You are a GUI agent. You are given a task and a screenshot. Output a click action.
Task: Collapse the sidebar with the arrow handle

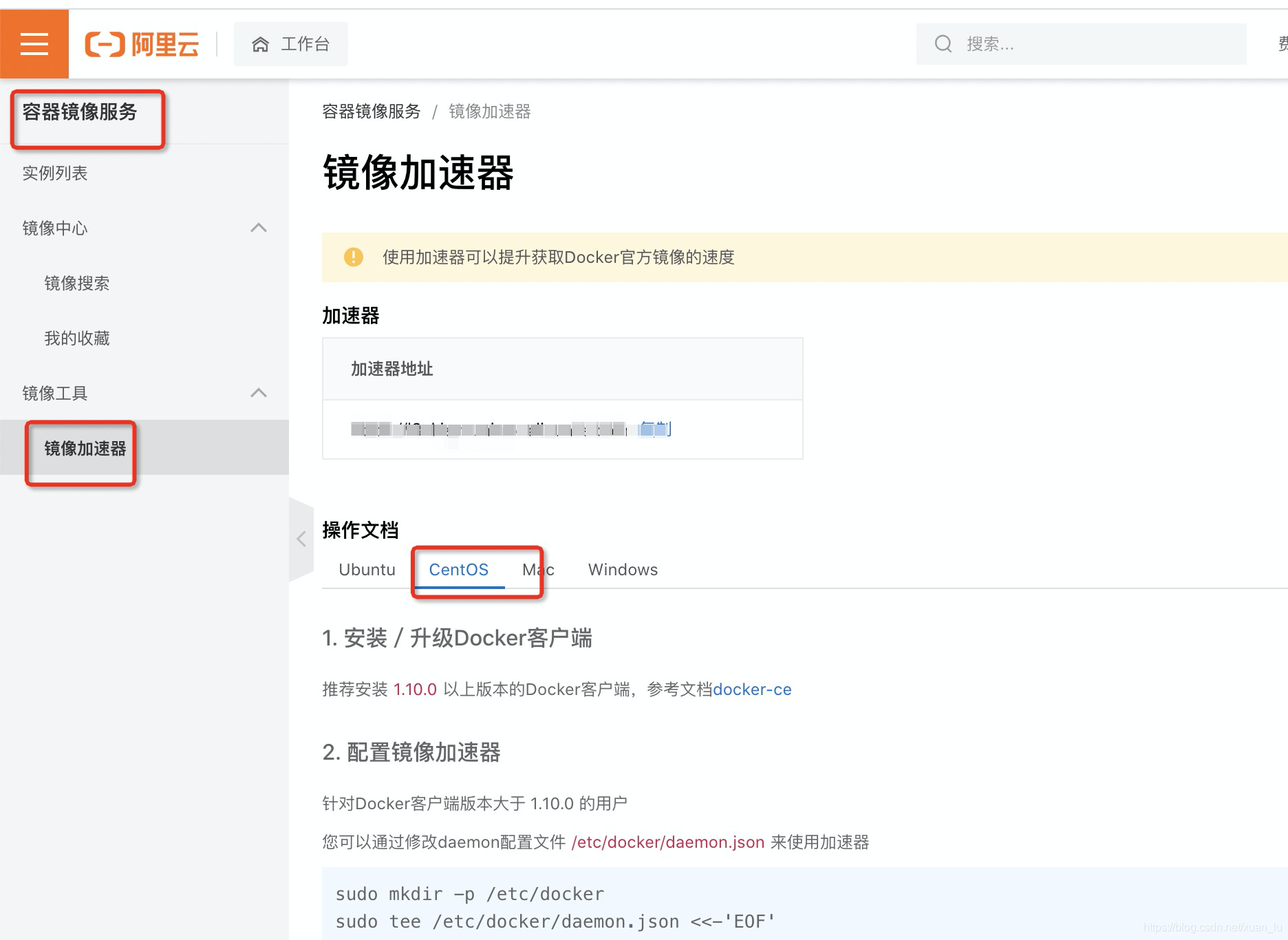(x=301, y=539)
